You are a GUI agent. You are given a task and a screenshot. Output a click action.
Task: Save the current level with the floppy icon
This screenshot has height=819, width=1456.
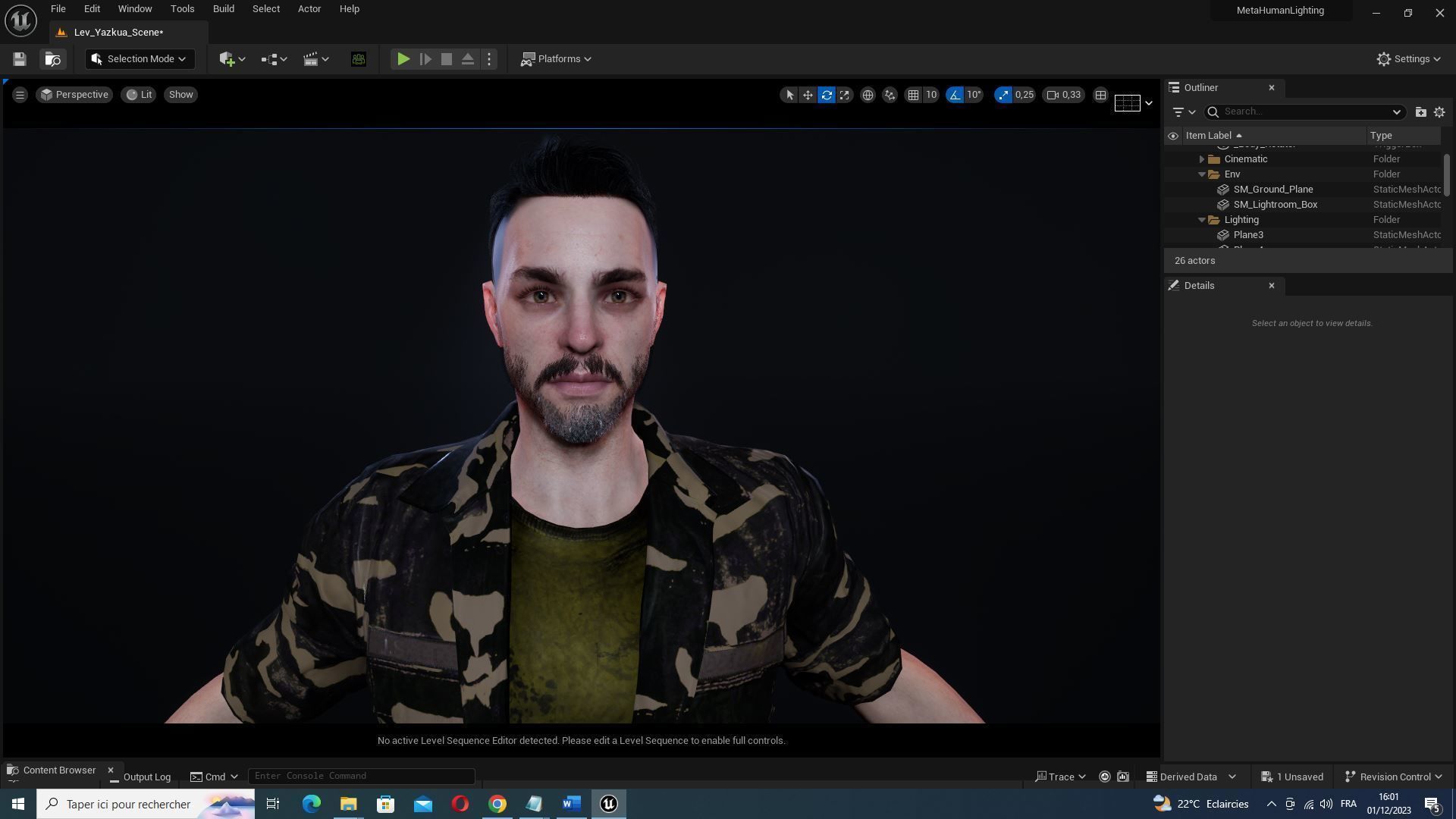click(20, 59)
